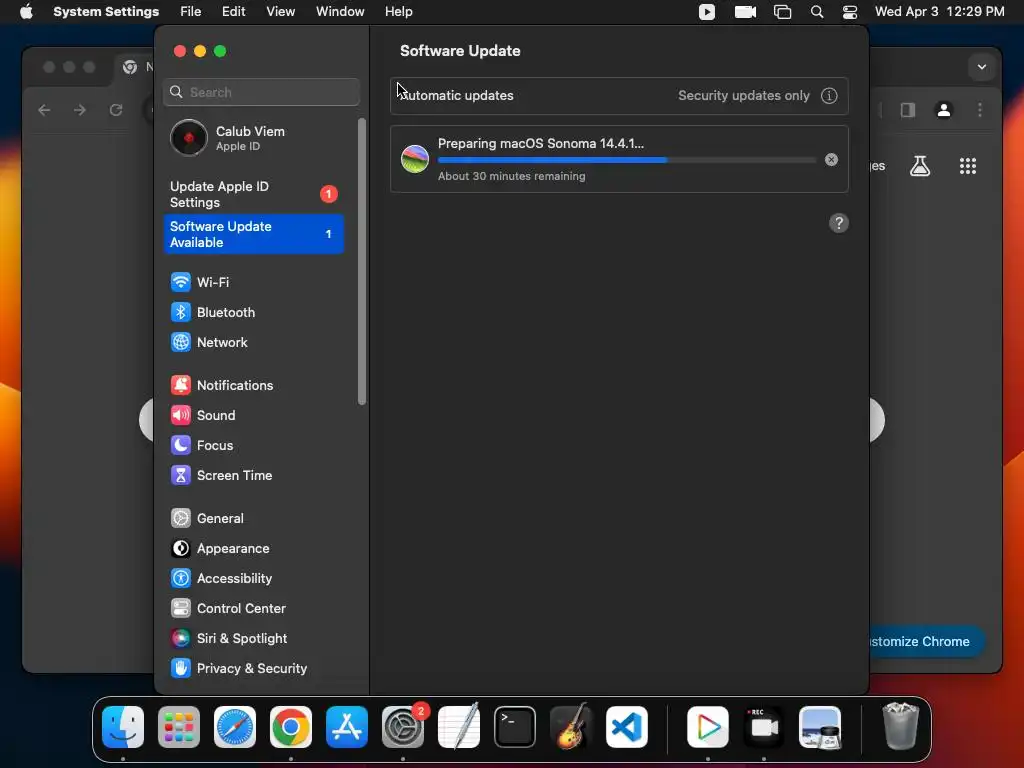
Task: Click the camera recording menu bar icon
Action: pos(745,12)
